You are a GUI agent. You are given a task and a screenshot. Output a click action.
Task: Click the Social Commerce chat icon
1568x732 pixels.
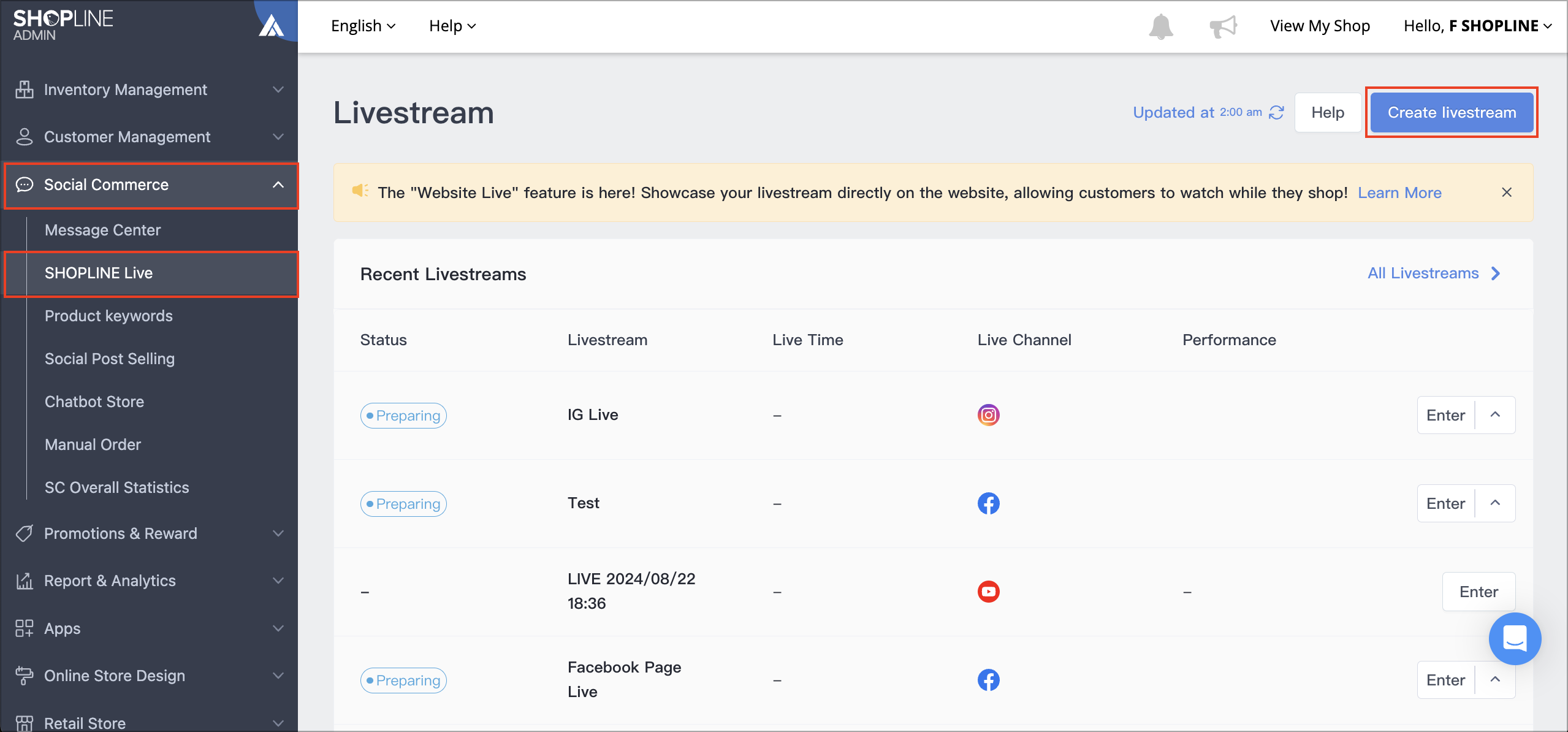25,185
